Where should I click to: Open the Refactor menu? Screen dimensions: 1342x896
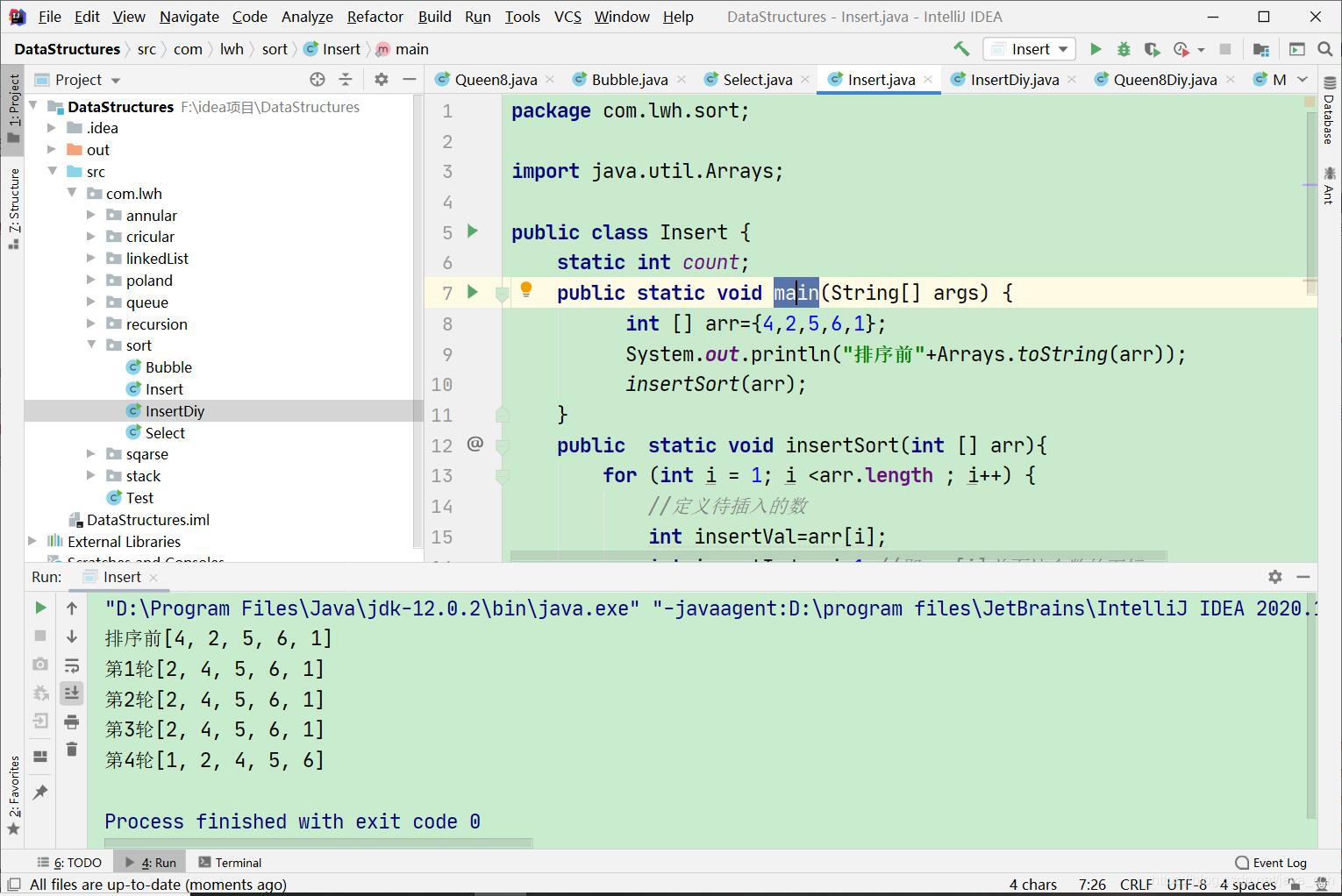point(375,17)
